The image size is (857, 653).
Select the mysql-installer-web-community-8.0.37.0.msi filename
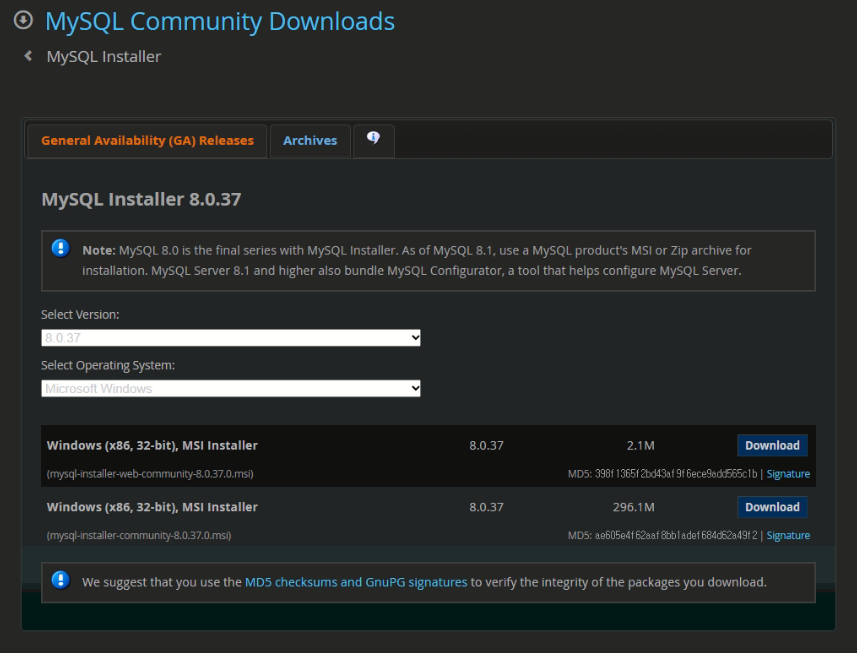(x=150, y=474)
